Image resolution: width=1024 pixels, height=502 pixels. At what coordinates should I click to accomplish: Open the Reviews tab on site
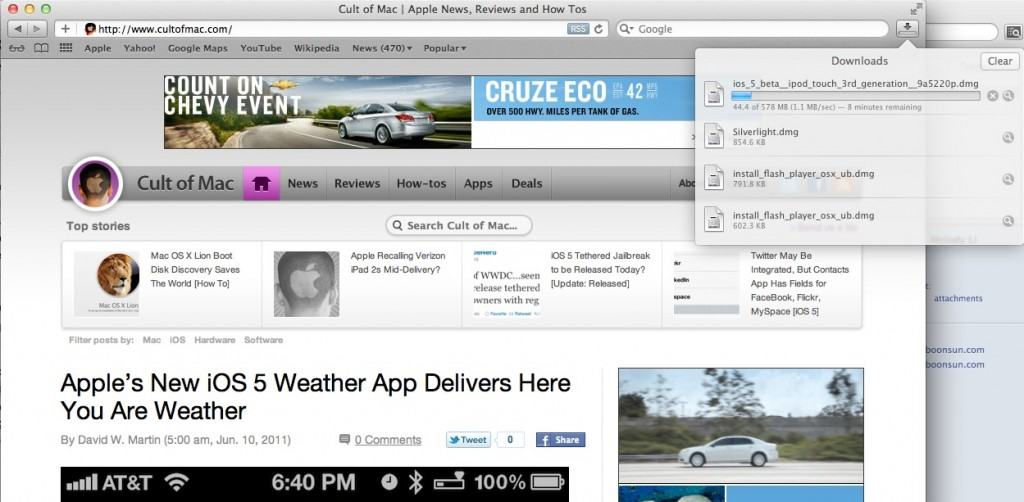[357, 184]
